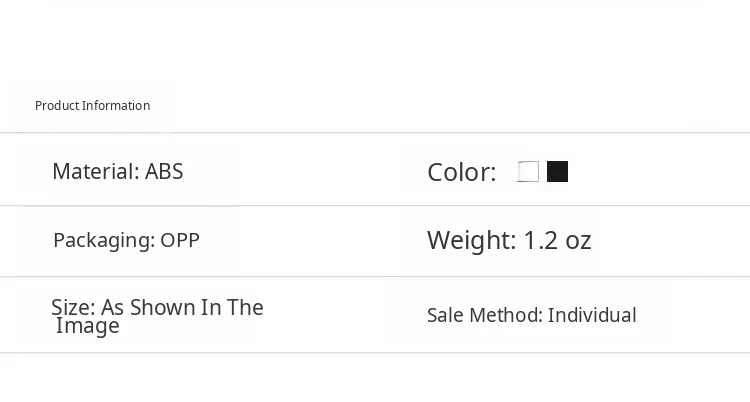The image size is (750, 402).
Task: Select the black color swatch
Action: click(x=558, y=172)
